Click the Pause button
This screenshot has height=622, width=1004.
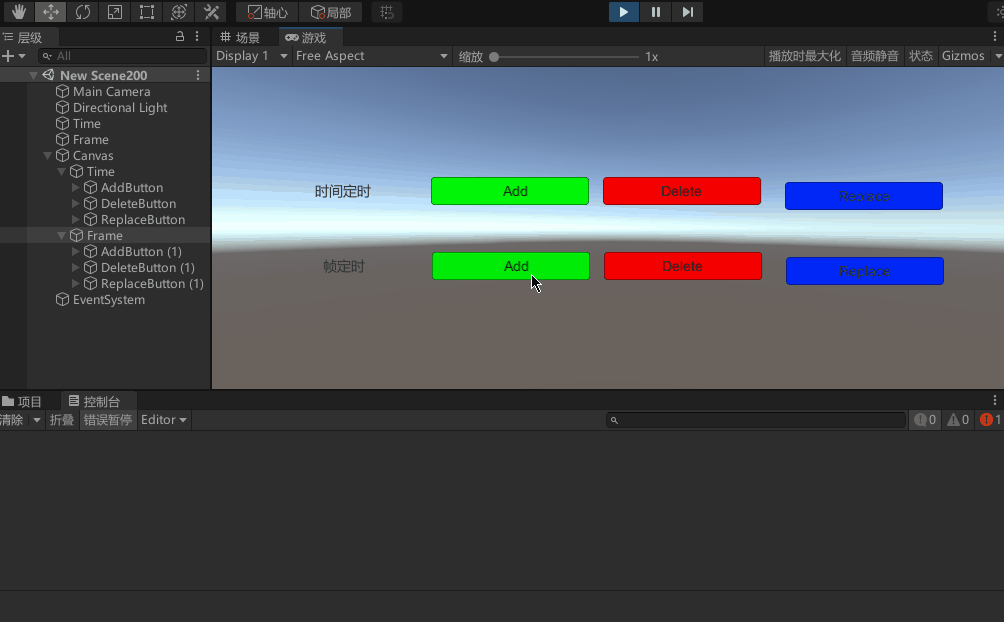(656, 12)
